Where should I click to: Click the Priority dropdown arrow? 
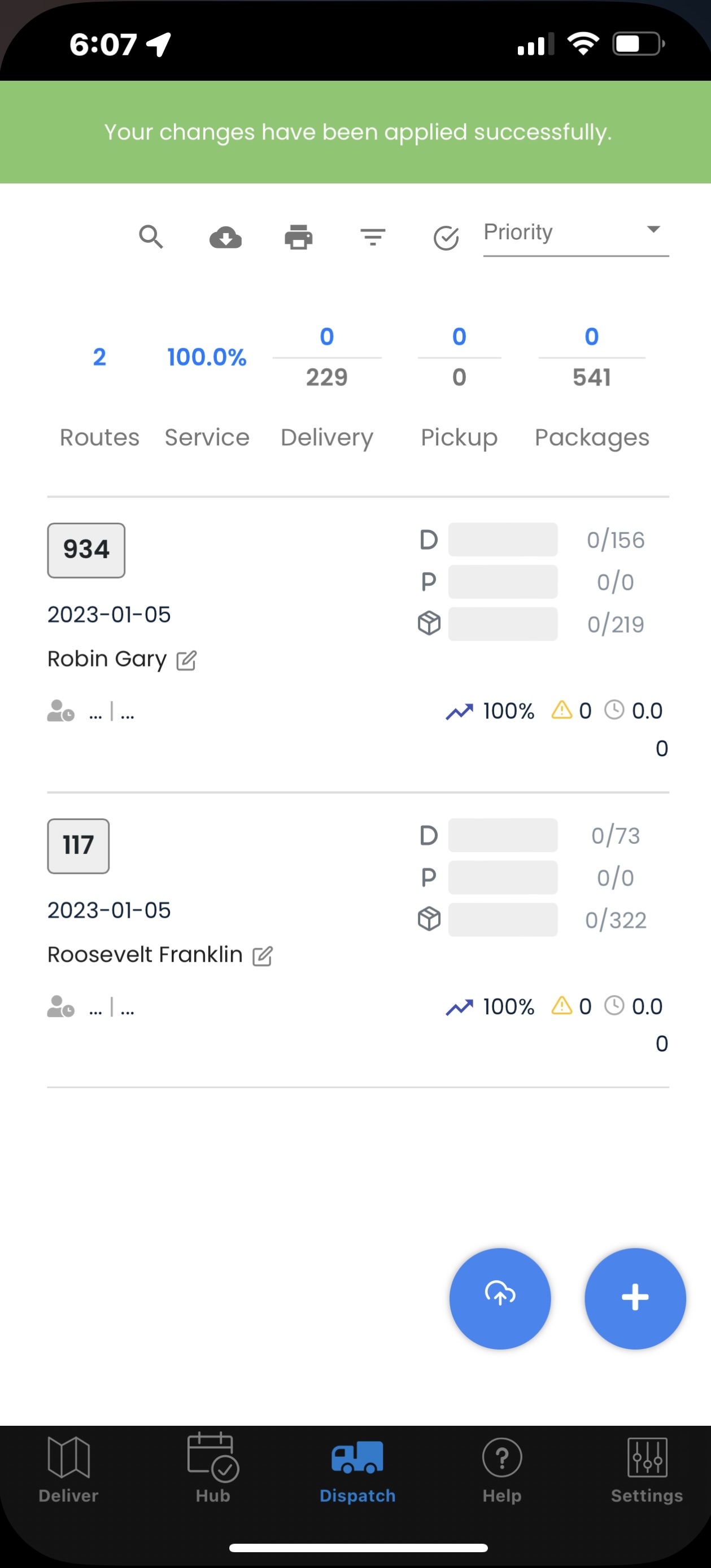653,230
